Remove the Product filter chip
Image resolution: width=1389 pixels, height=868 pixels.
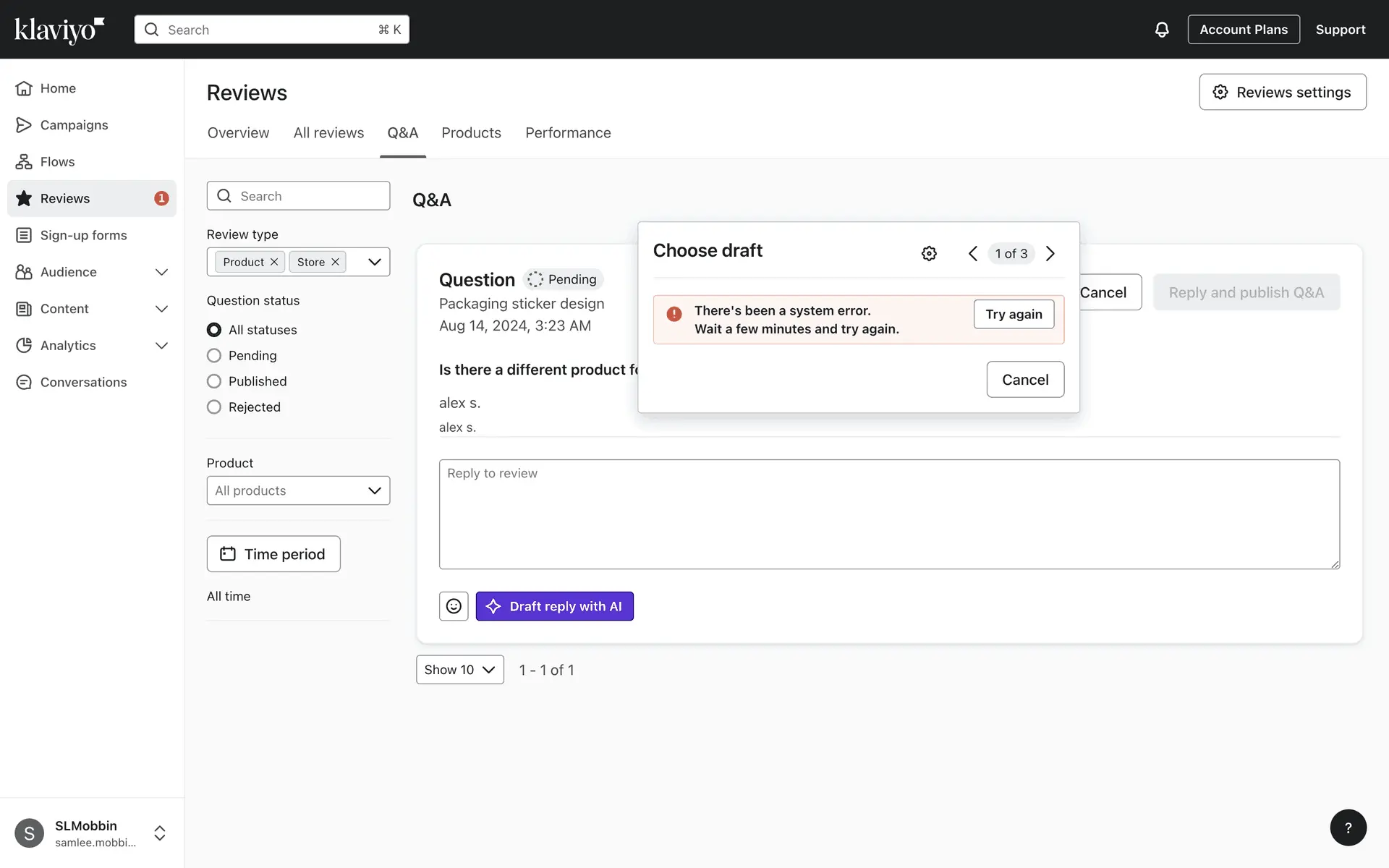[x=274, y=262]
